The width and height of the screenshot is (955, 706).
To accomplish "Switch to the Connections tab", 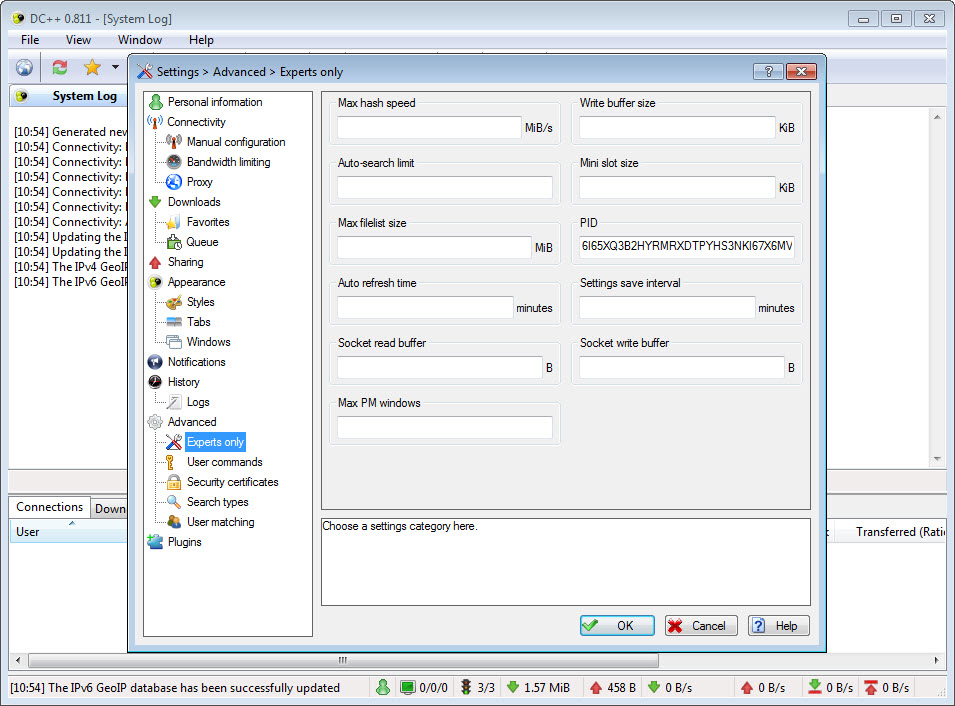I will tap(49, 507).
